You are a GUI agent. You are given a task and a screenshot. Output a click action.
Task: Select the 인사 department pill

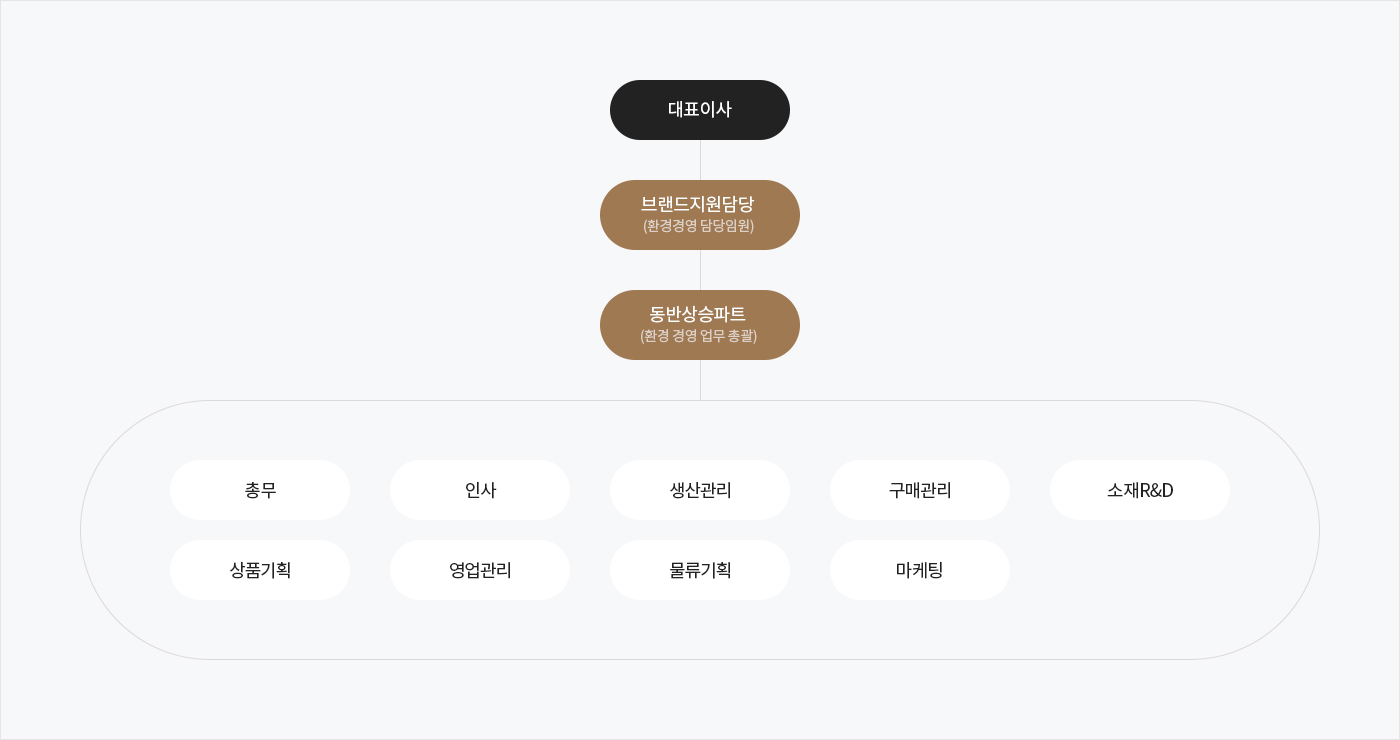point(480,490)
